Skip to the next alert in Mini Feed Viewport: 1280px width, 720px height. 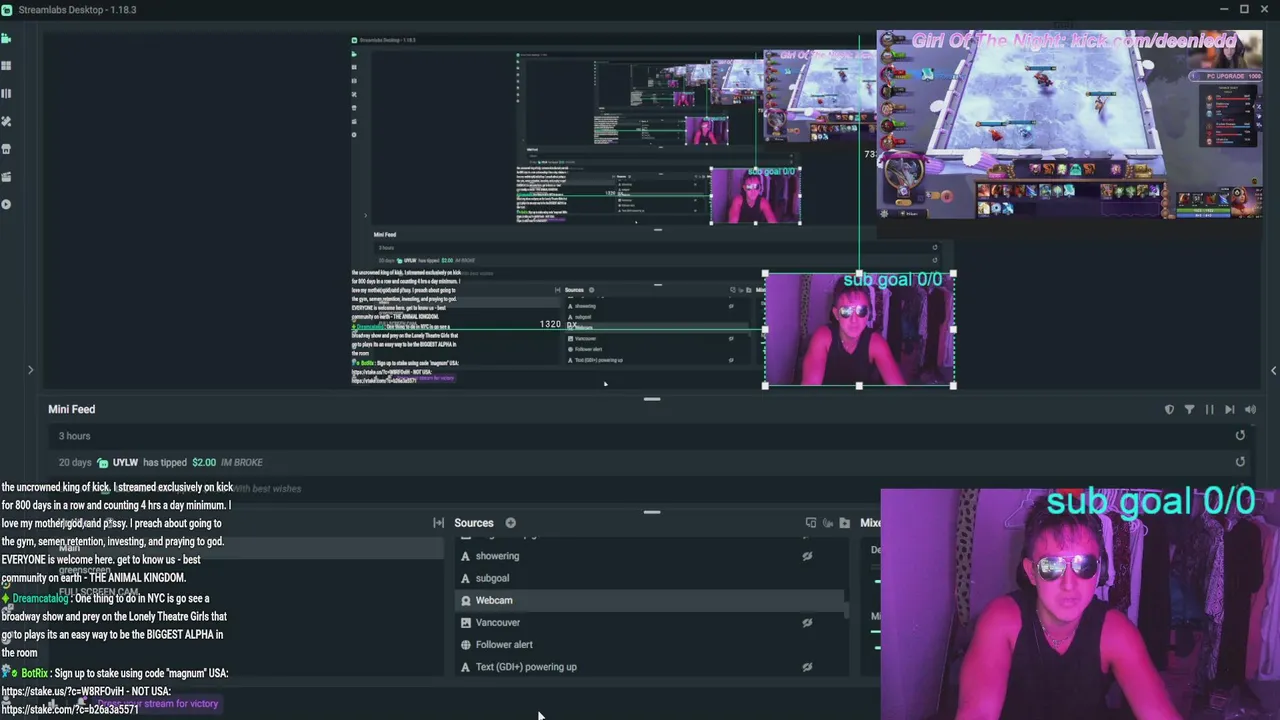coord(1229,409)
